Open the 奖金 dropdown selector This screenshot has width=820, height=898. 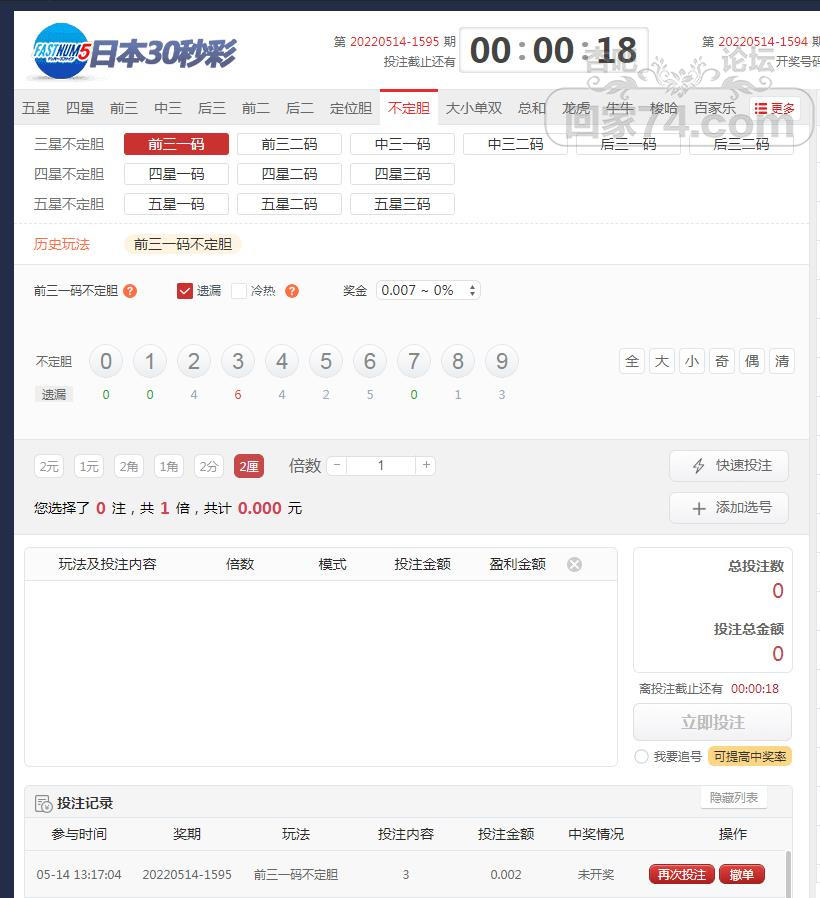pyautogui.click(x=428, y=290)
